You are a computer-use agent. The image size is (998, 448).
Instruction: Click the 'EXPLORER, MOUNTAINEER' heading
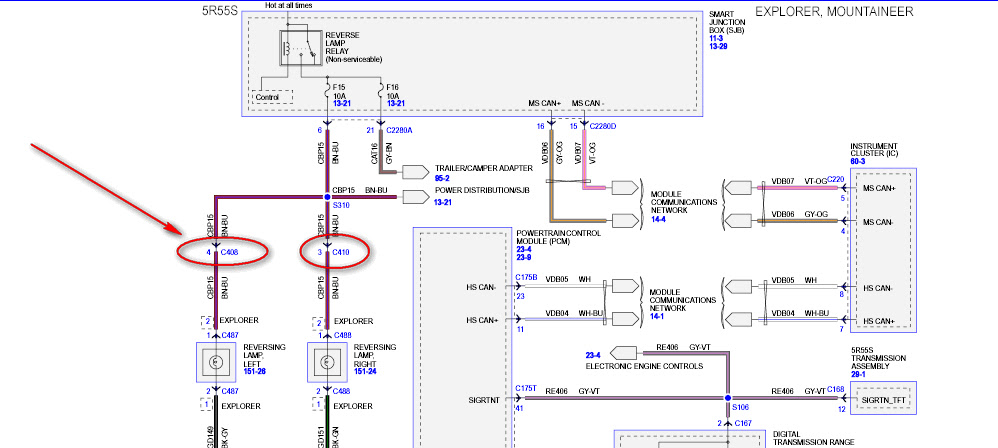point(834,11)
